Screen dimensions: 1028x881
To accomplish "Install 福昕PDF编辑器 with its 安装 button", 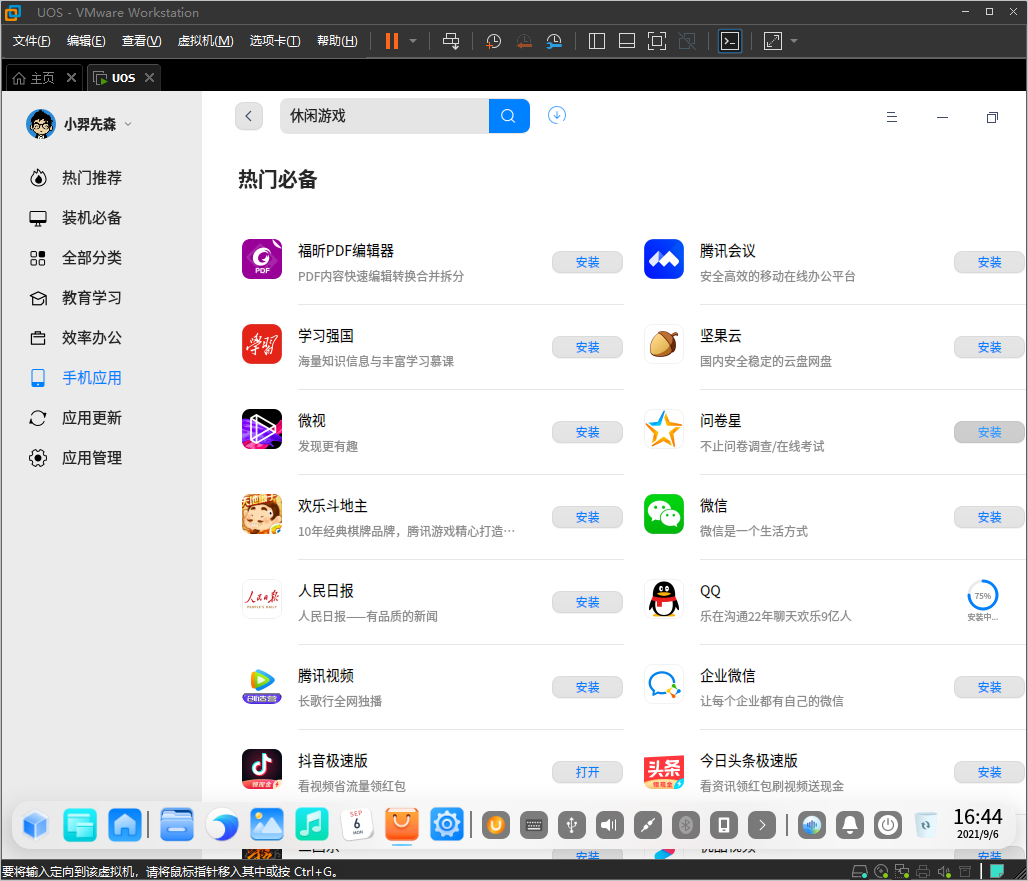I will point(587,262).
